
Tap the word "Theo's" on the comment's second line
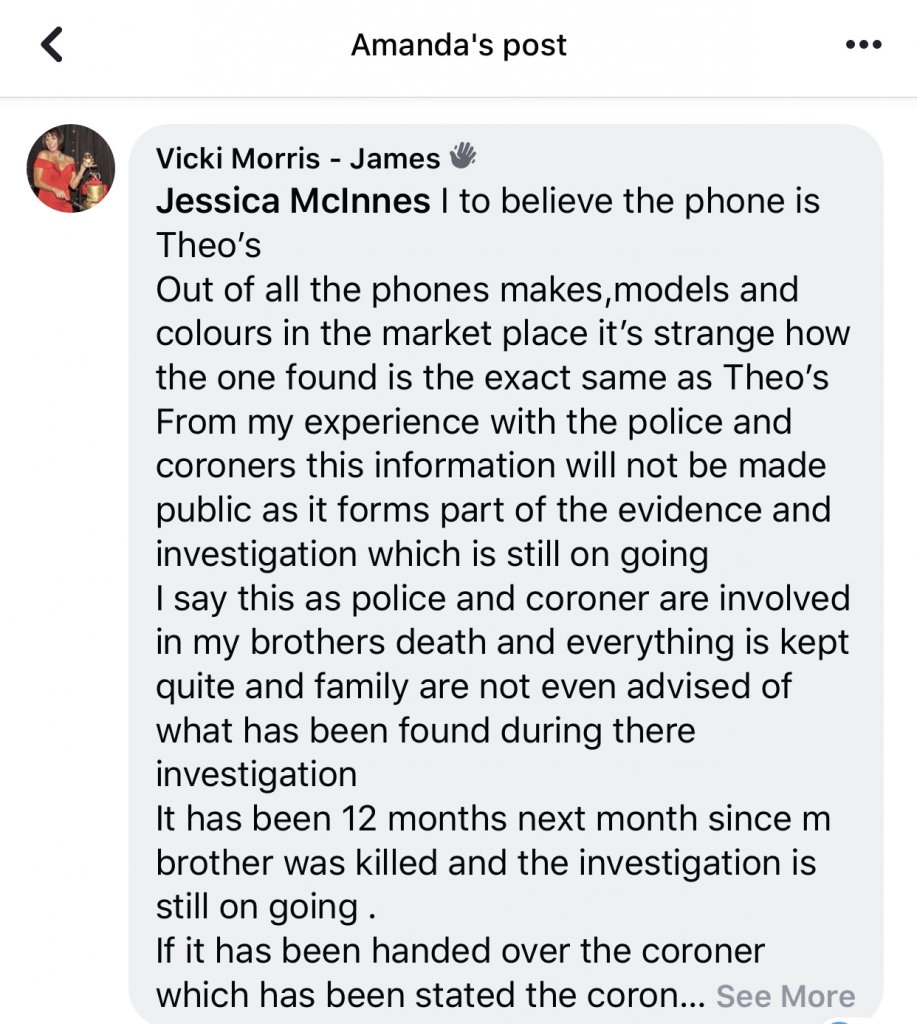pos(208,245)
